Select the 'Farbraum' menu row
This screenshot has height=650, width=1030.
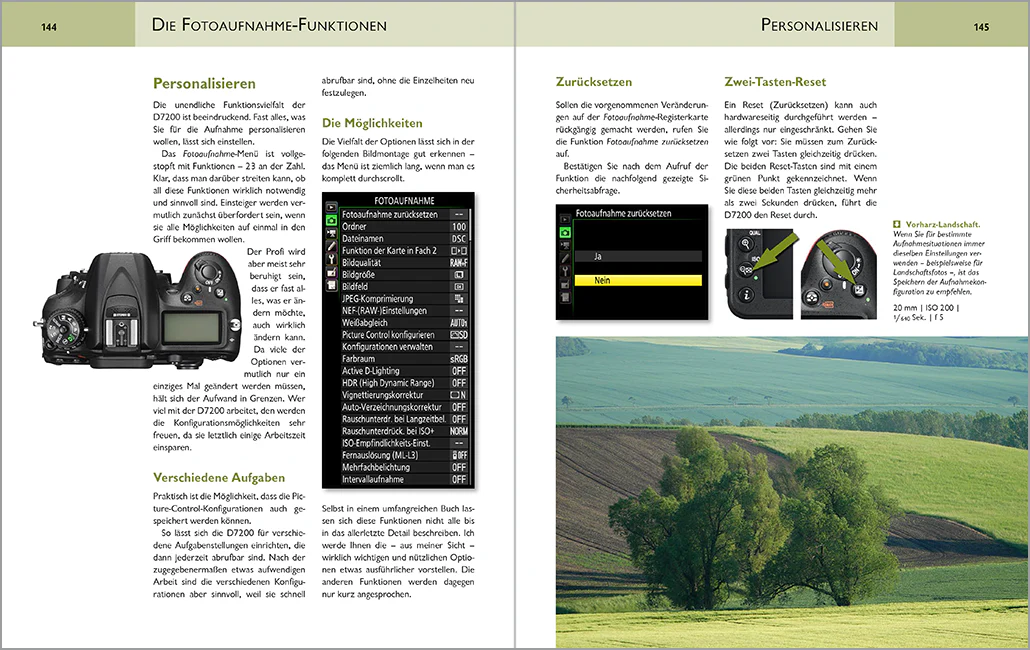tap(404, 359)
